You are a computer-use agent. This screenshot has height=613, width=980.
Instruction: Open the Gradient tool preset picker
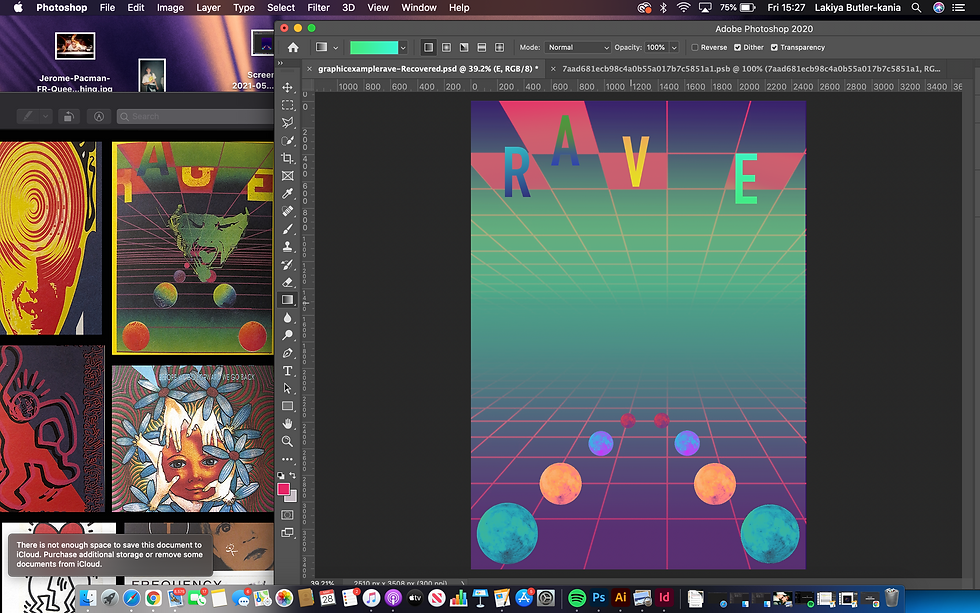(326, 47)
